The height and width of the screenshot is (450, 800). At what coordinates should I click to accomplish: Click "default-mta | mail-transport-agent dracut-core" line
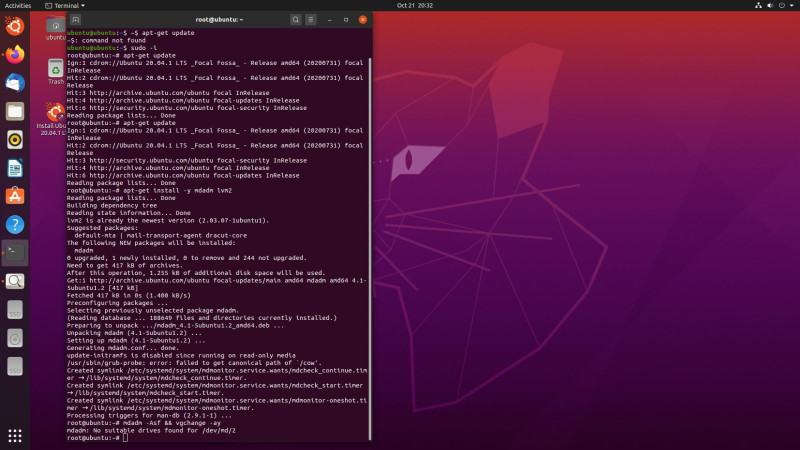[x=161, y=235]
